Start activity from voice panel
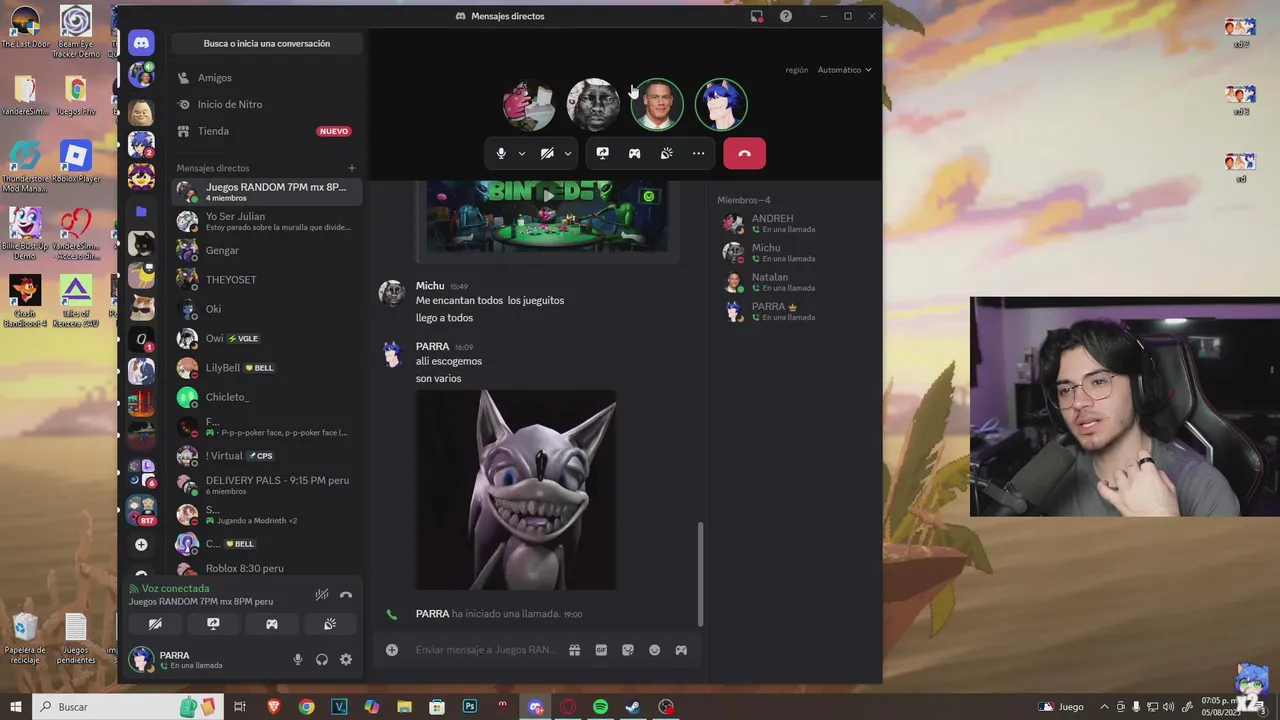The width and height of the screenshot is (1280, 720). pos(271,624)
